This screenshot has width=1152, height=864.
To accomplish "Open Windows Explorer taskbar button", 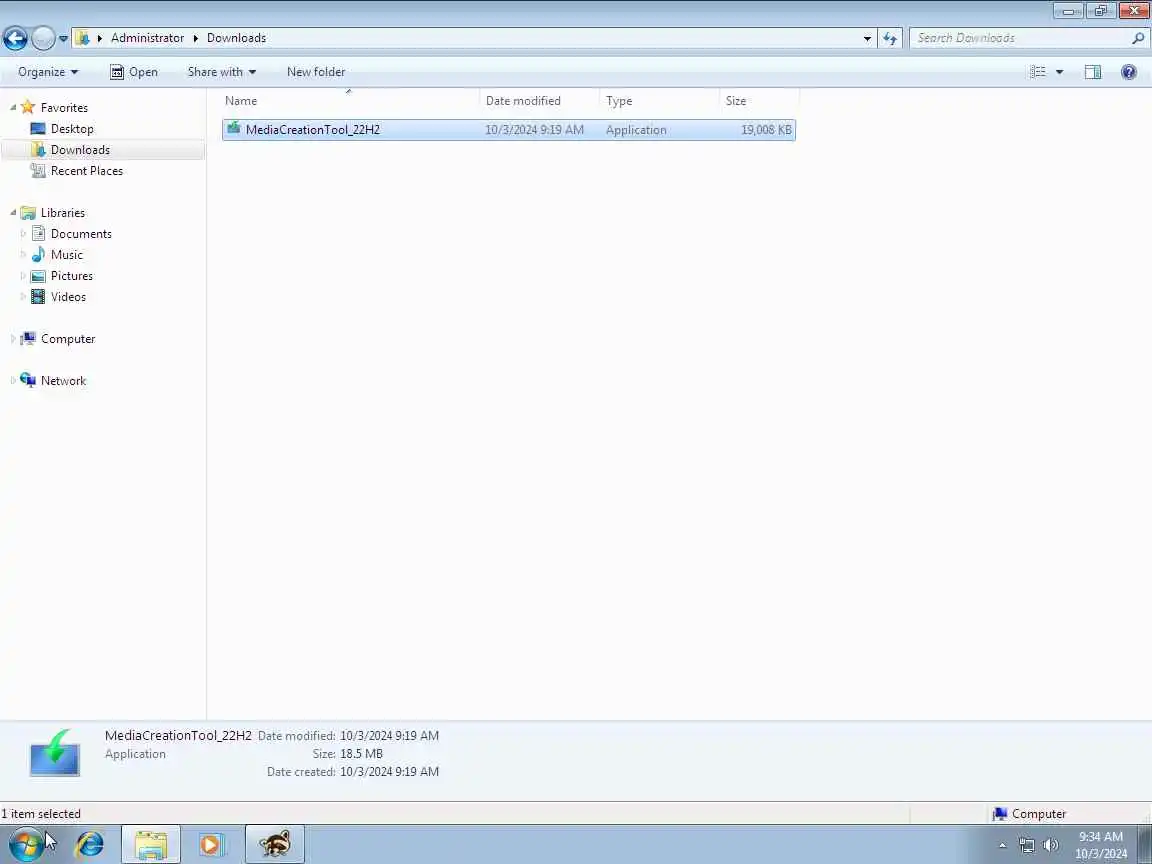I will pos(151,844).
